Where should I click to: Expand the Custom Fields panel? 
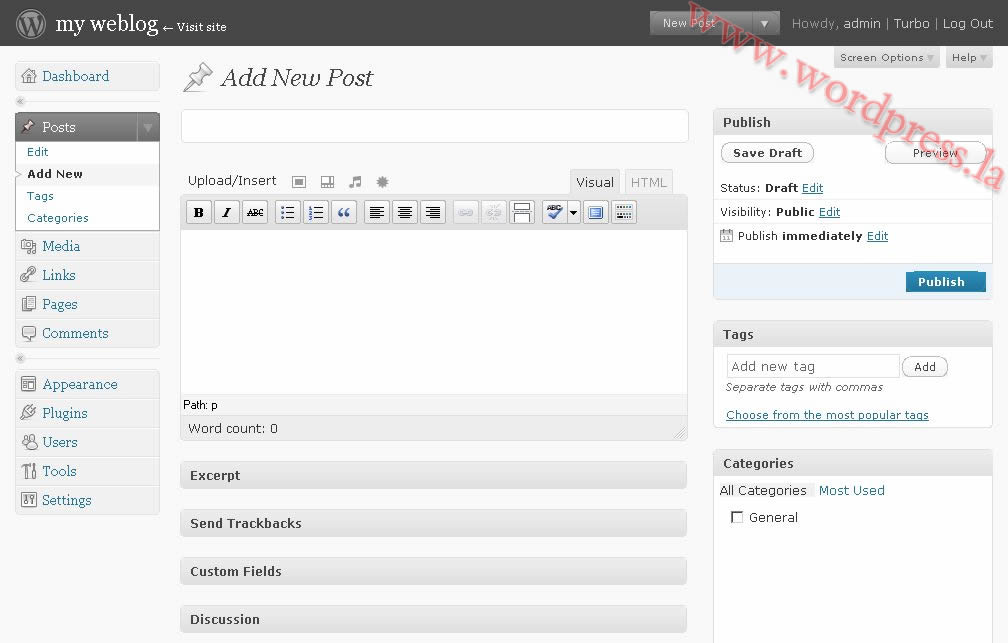click(433, 571)
